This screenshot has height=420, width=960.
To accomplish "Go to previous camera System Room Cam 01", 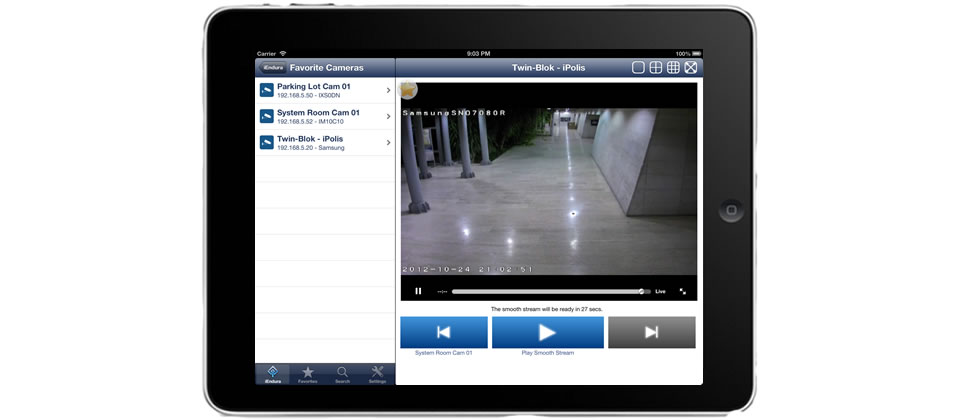I will pos(444,332).
